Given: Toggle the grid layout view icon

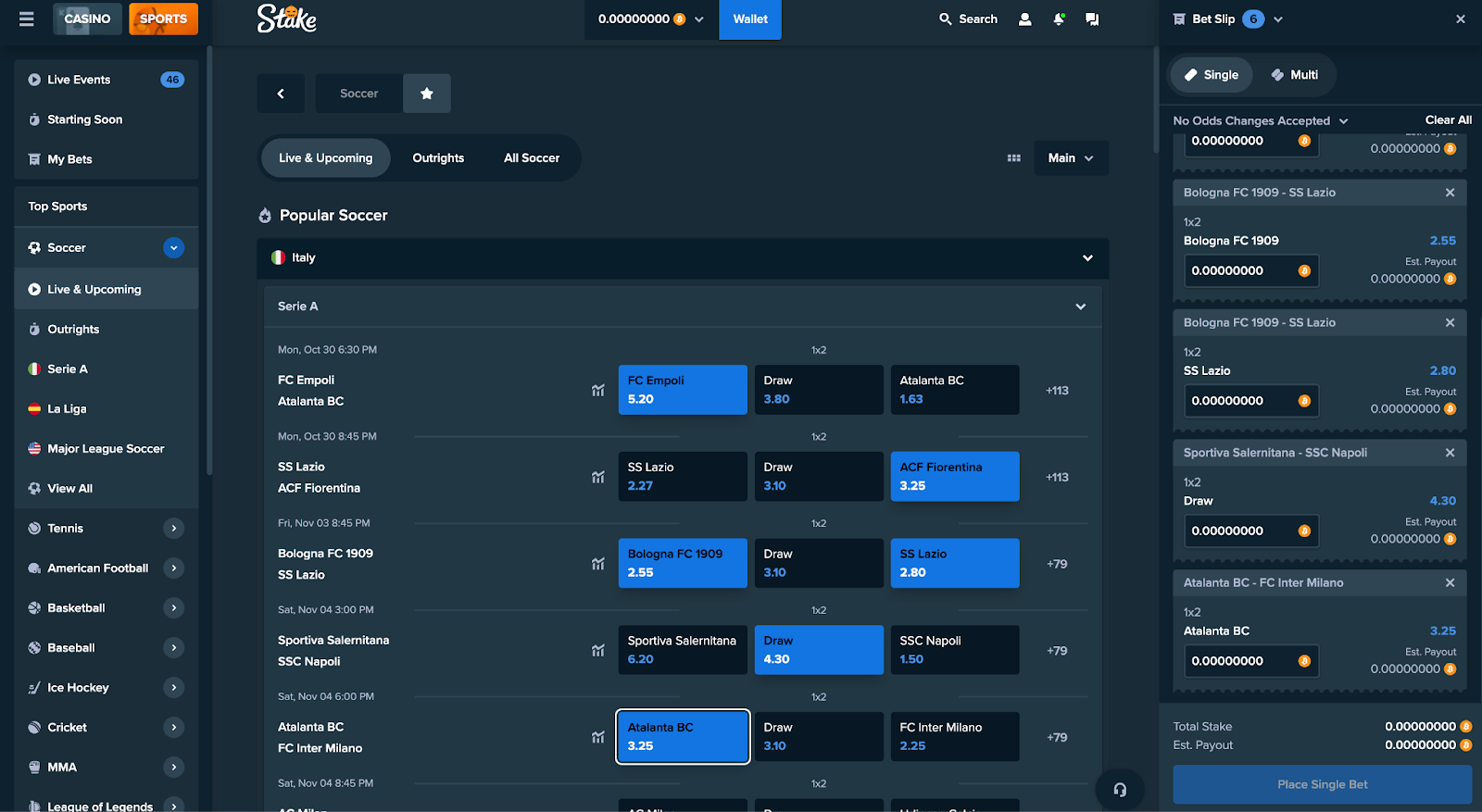Looking at the screenshot, I should (x=1014, y=158).
